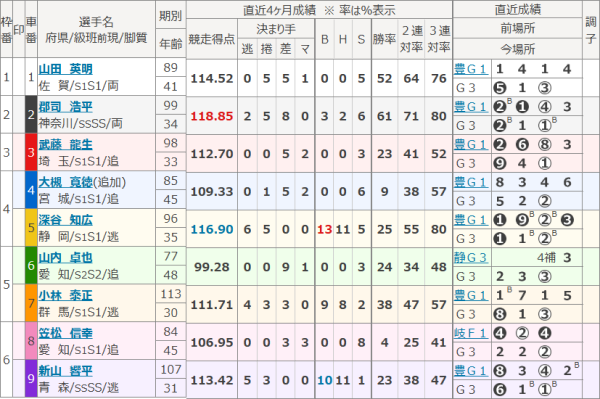
Task: Click blue B count 10 for 新山 響平
Action: pos(324,380)
